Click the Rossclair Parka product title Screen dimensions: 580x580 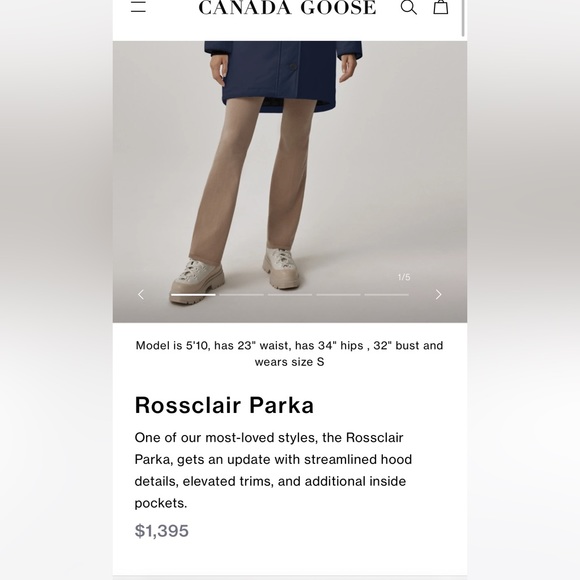pyautogui.click(x=224, y=405)
